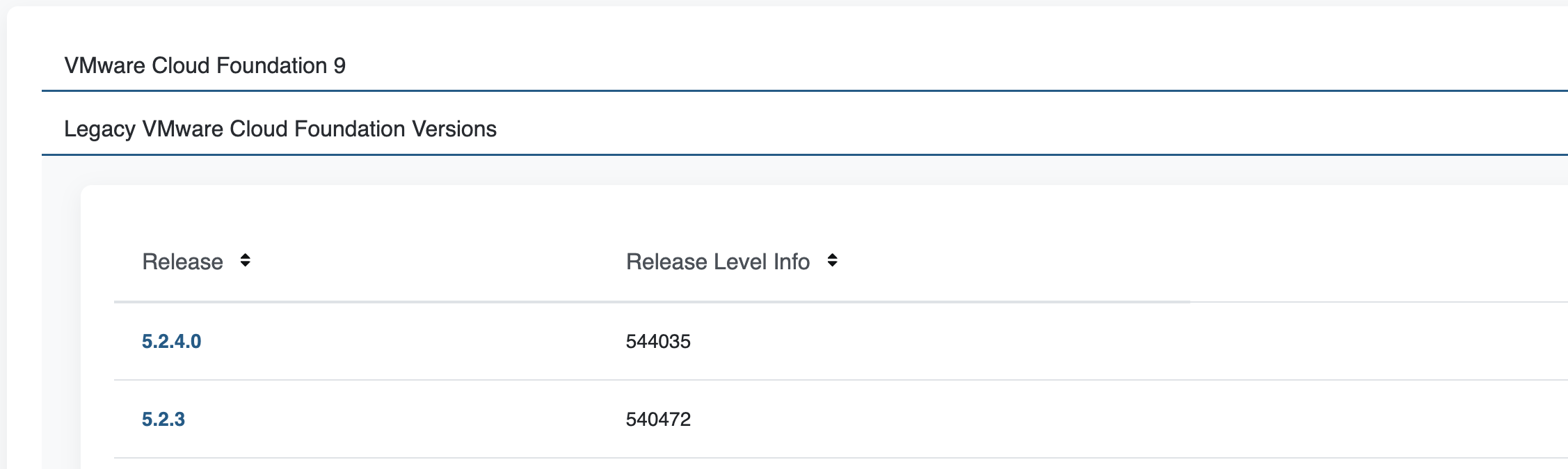Viewport: 1568px width, 469px height.
Task: Click the down arrow of the Release Level Info sort icon
Action: (x=832, y=264)
